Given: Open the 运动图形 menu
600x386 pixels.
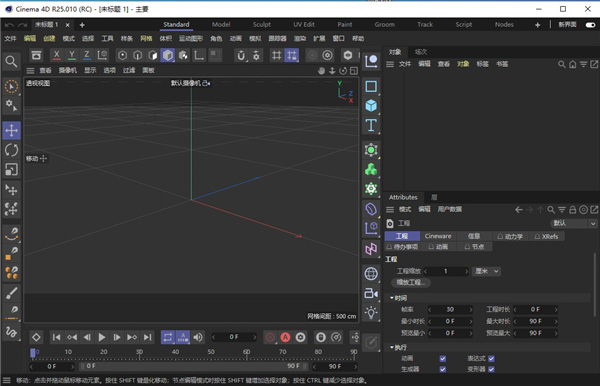Looking at the screenshot, I should (191, 39).
